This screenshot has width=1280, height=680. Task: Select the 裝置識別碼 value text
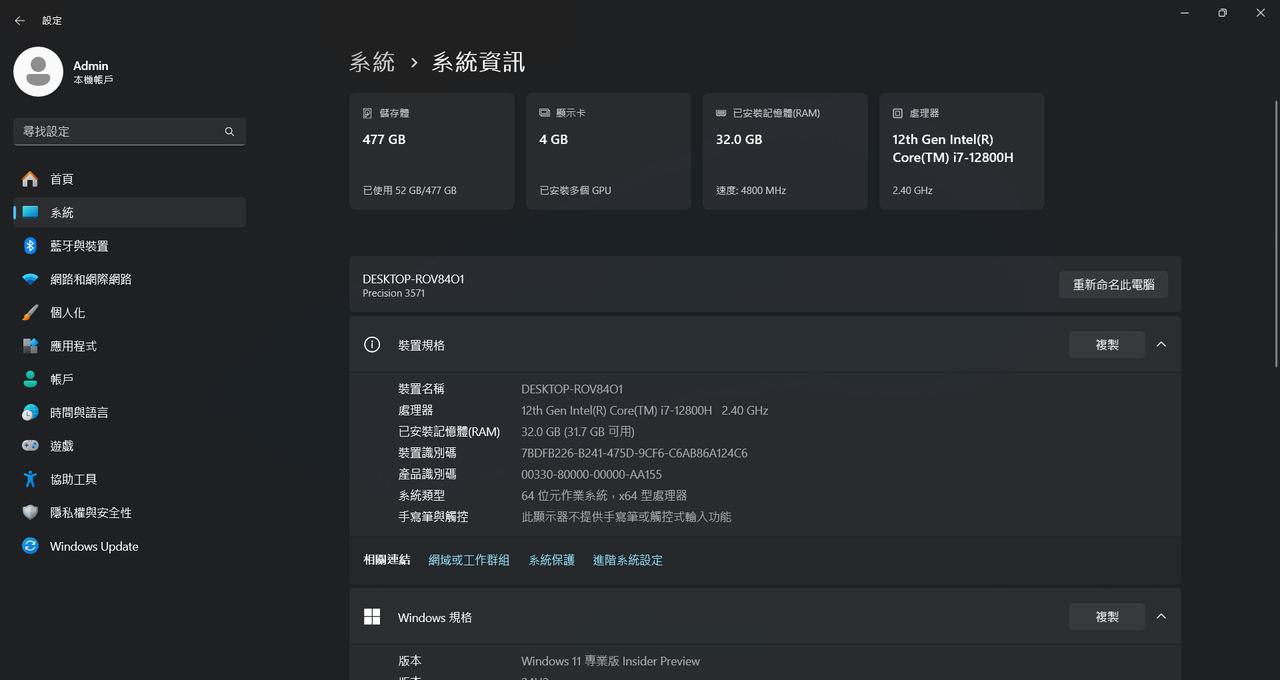[x=634, y=453]
